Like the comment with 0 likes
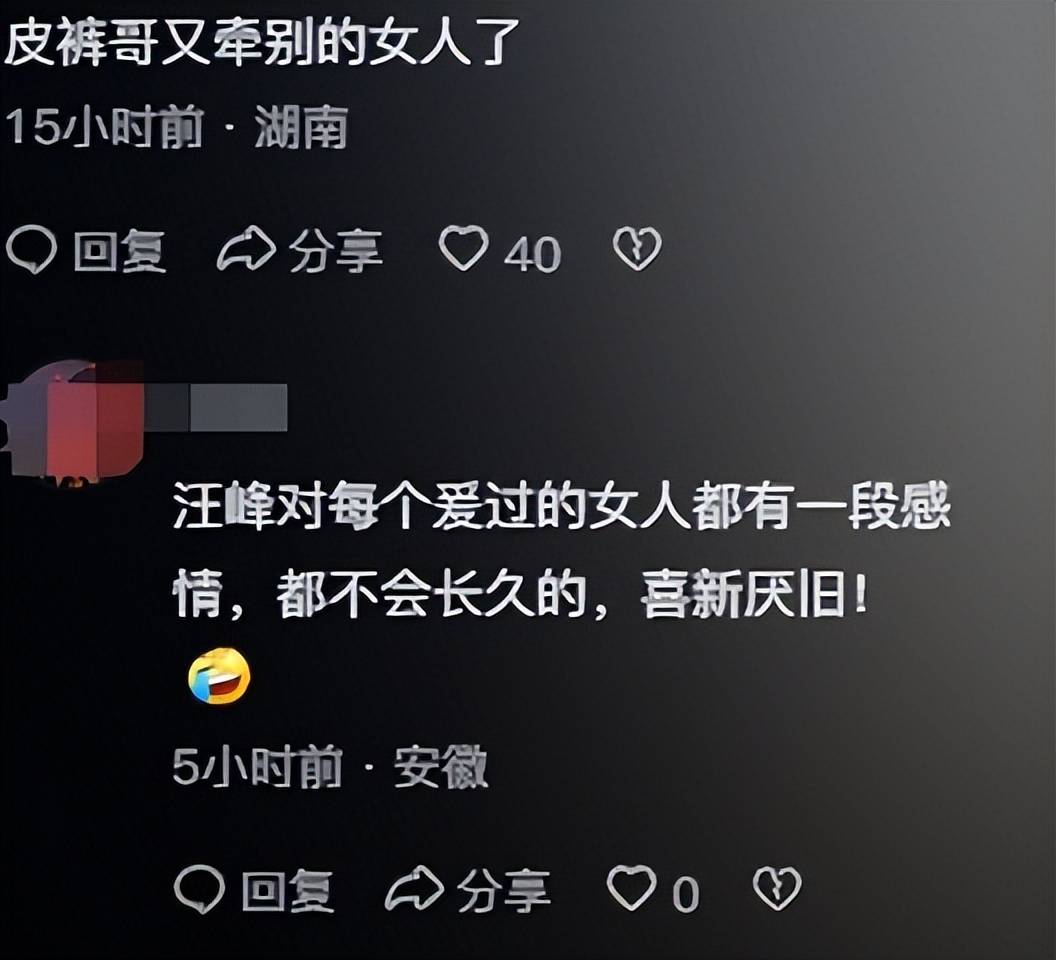Image resolution: width=1056 pixels, height=960 pixels. (632, 888)
